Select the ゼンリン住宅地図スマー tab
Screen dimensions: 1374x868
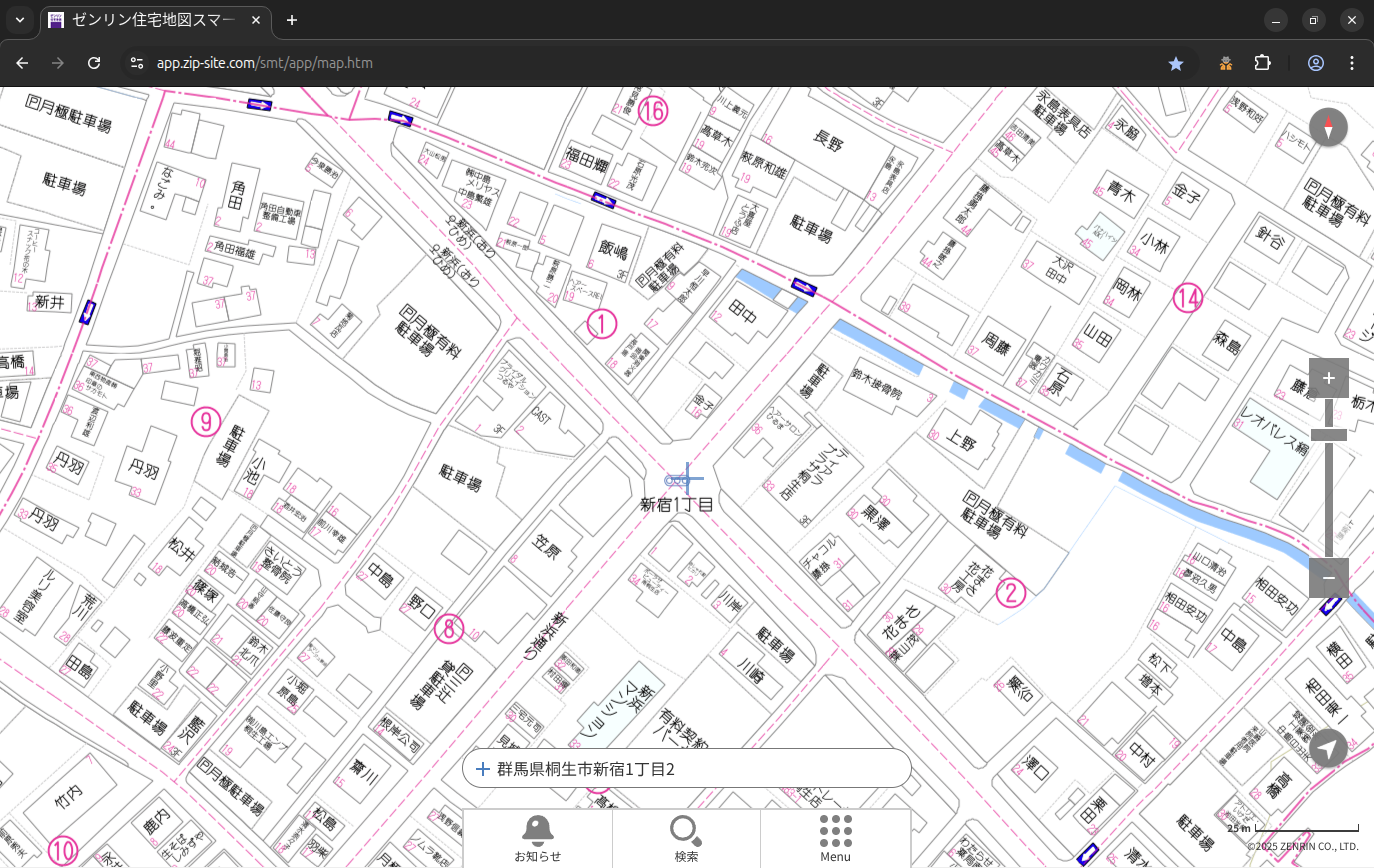[154, 20]
